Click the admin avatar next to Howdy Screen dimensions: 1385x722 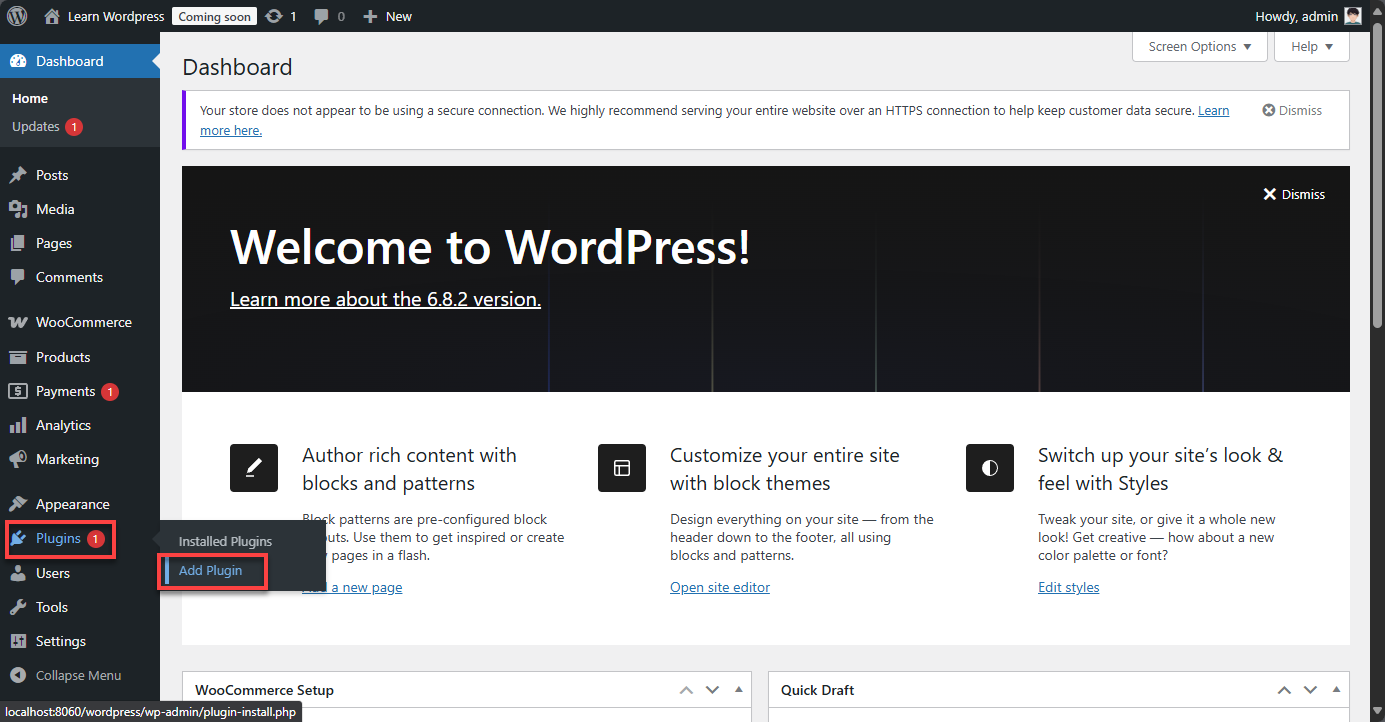1353,16
